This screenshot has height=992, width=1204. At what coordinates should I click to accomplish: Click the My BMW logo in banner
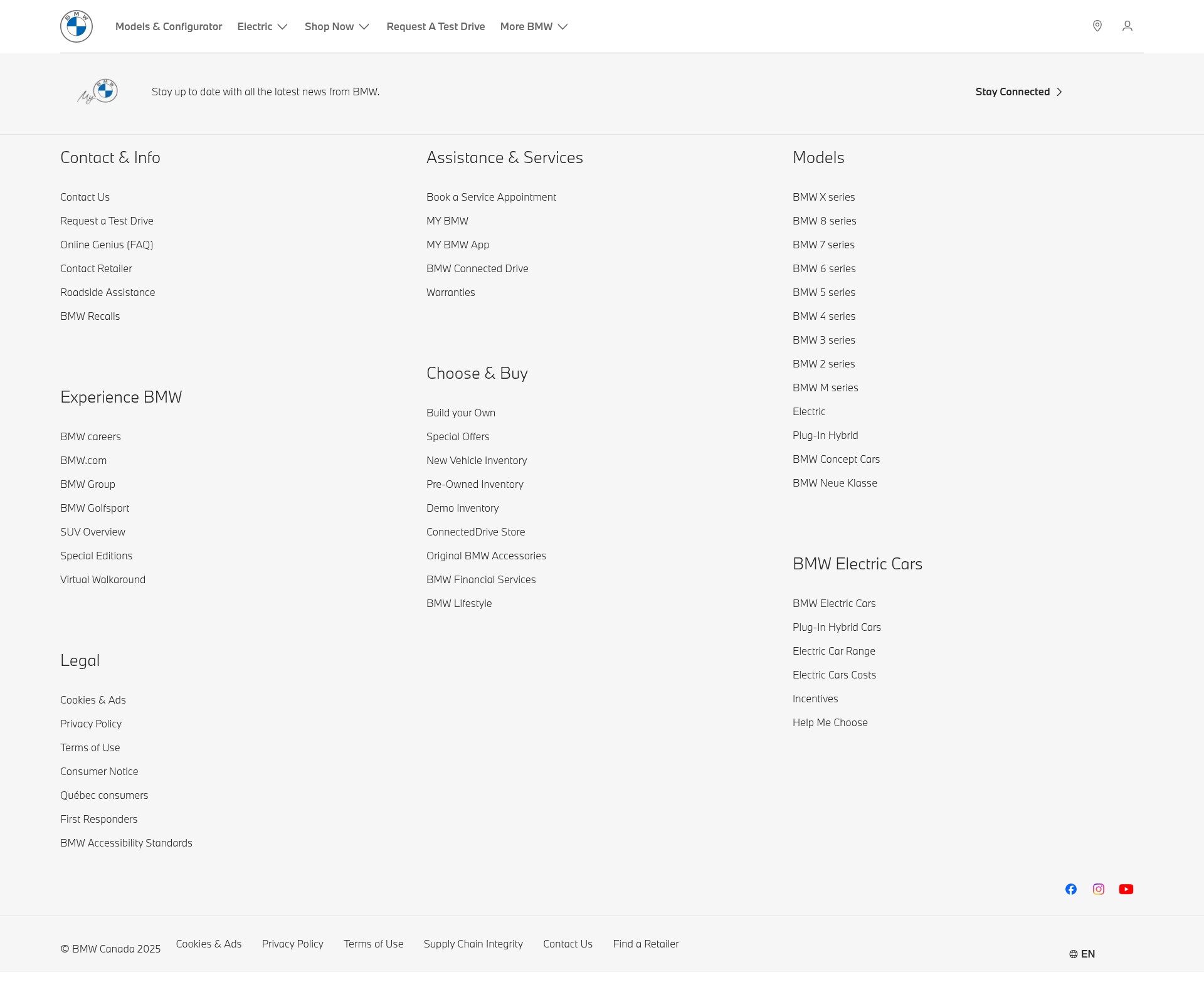click(98, 92)
